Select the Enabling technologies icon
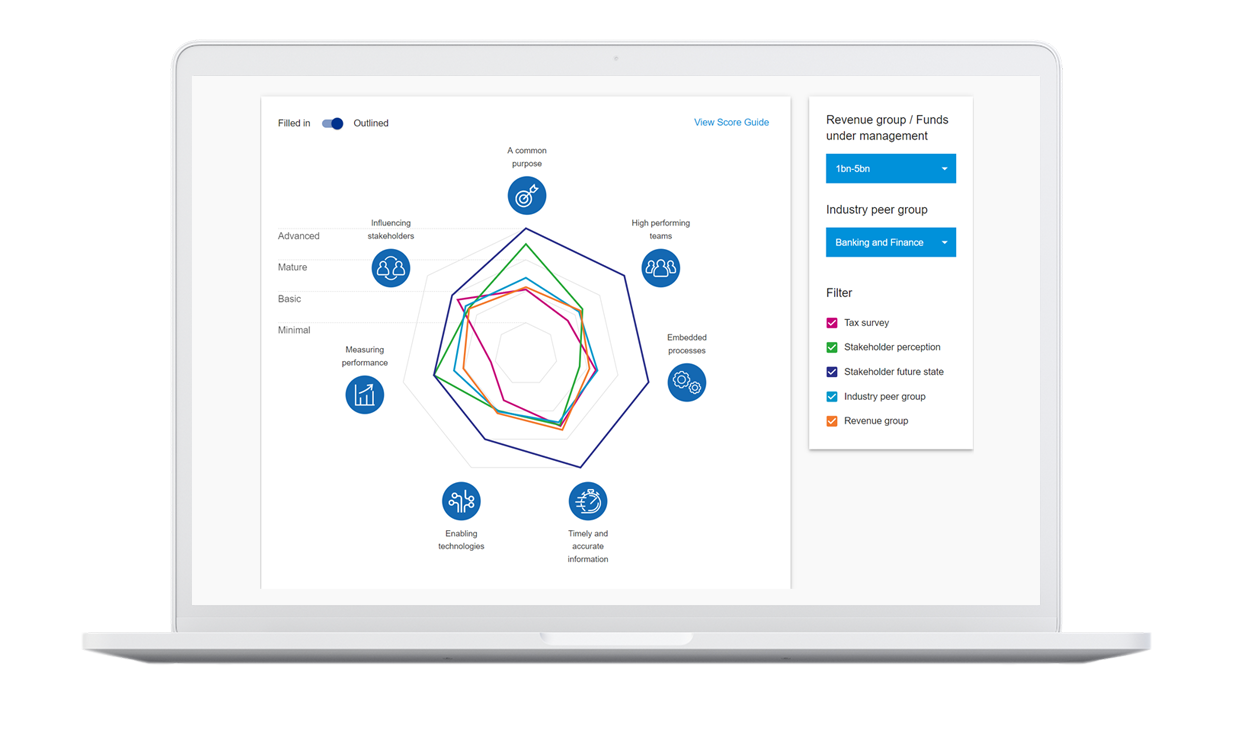This screenshot has height=734, width=1234. pos(461,501)
